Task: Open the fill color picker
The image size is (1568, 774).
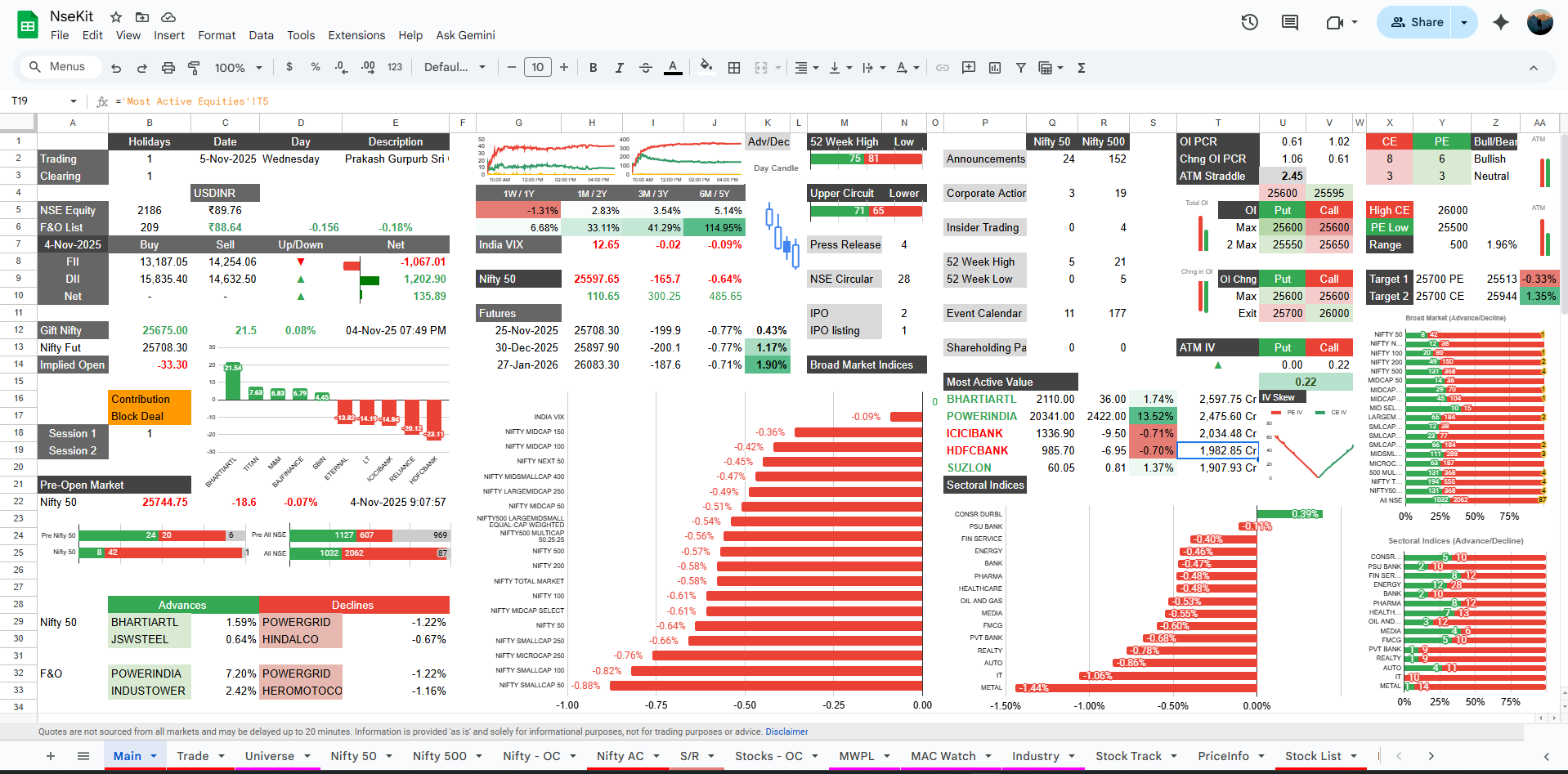Action: (706, 68)
